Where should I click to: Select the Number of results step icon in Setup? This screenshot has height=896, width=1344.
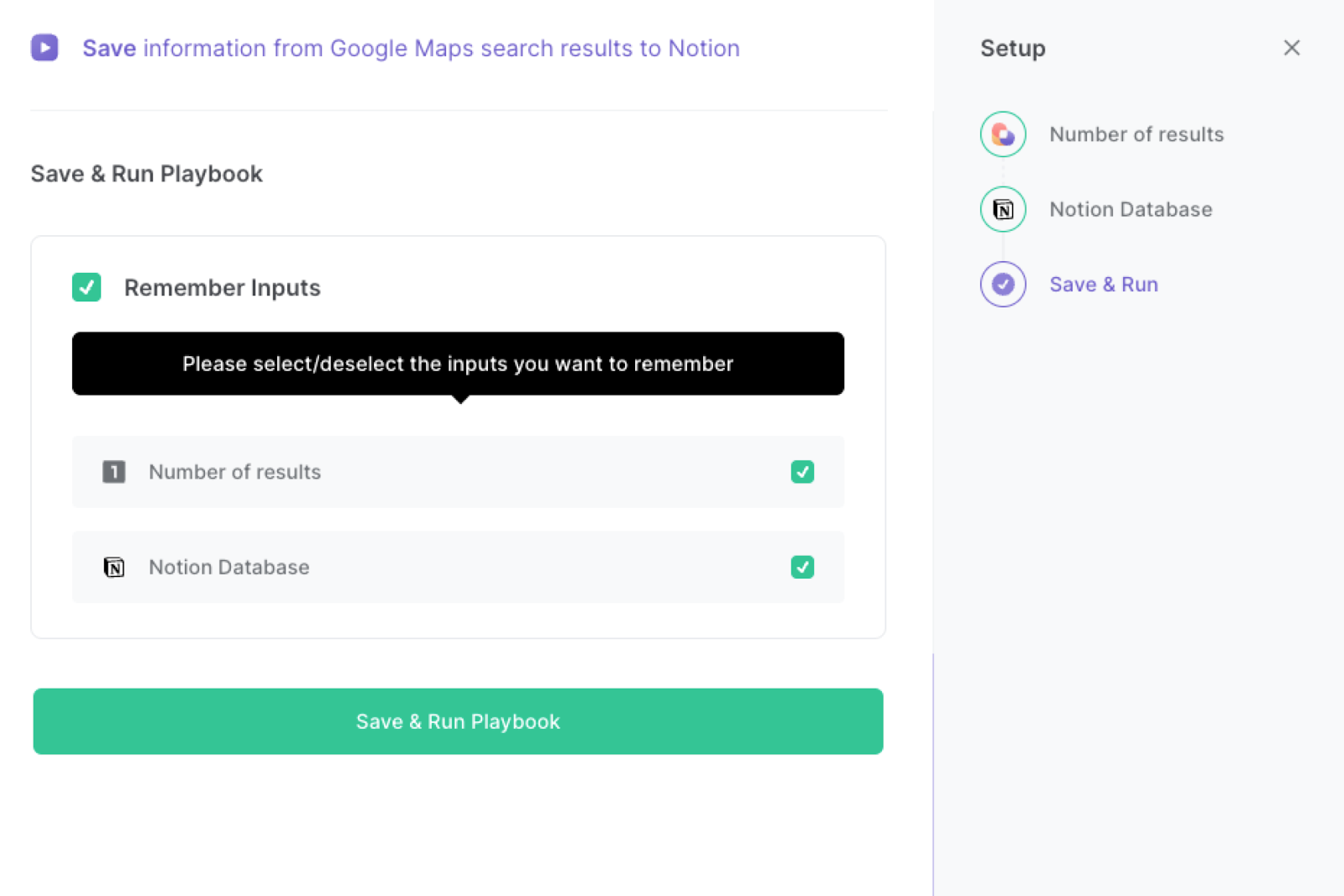click(x=1003, y=134)
